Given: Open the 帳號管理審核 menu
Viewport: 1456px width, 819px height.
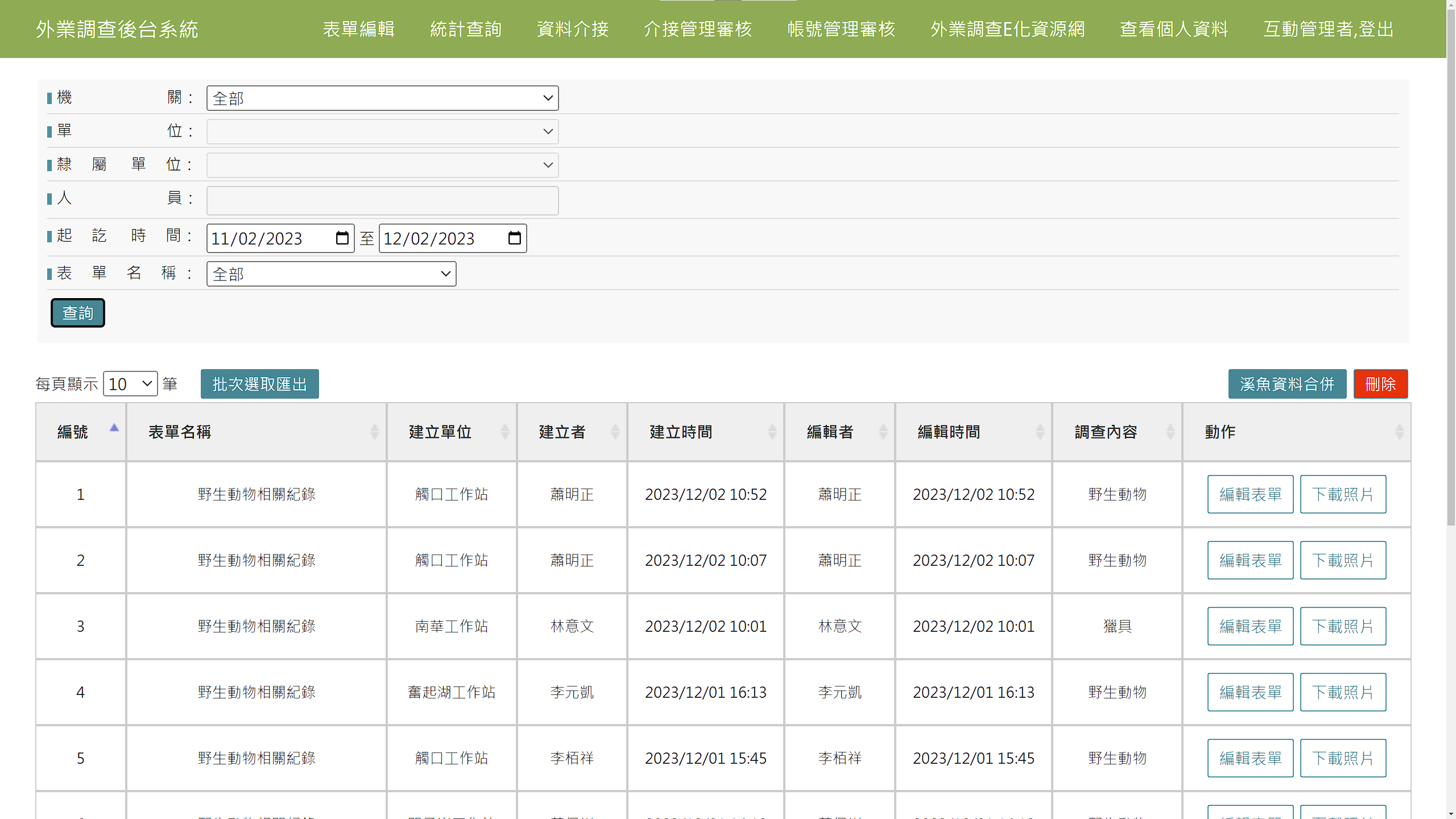Looking at the screenshot, I should point(841,29).
